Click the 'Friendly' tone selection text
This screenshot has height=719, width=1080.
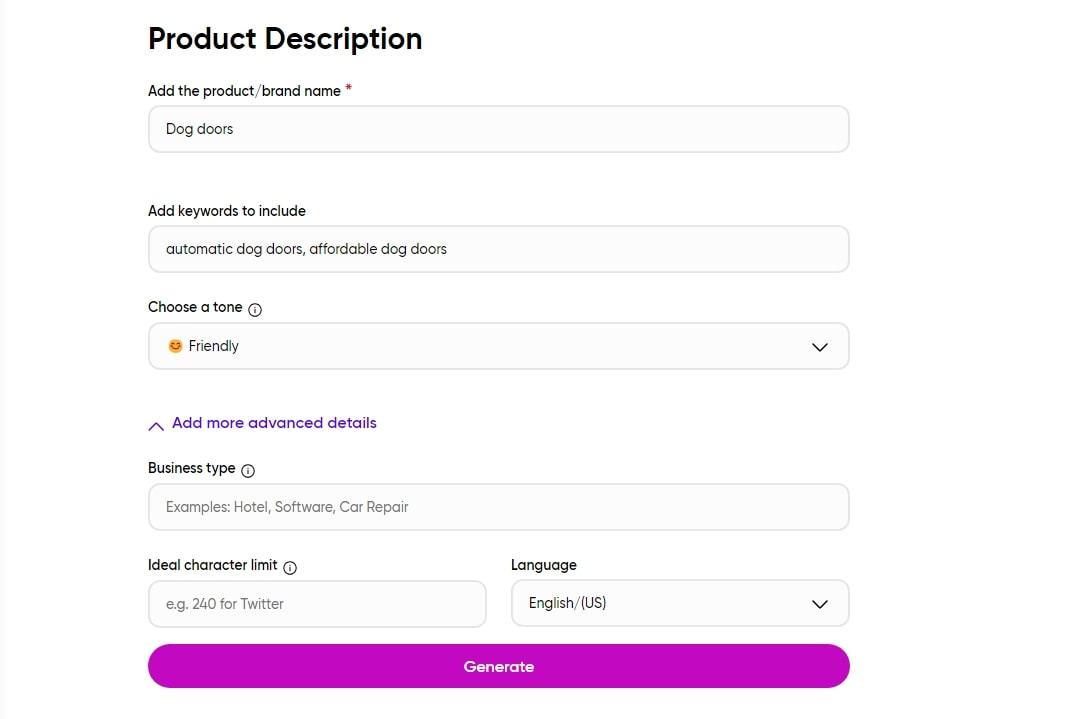tap(214, 346)
